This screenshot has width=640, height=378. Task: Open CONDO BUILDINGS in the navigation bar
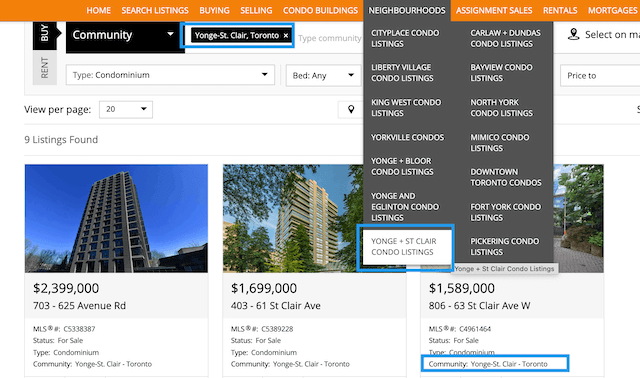coord(320,10)
